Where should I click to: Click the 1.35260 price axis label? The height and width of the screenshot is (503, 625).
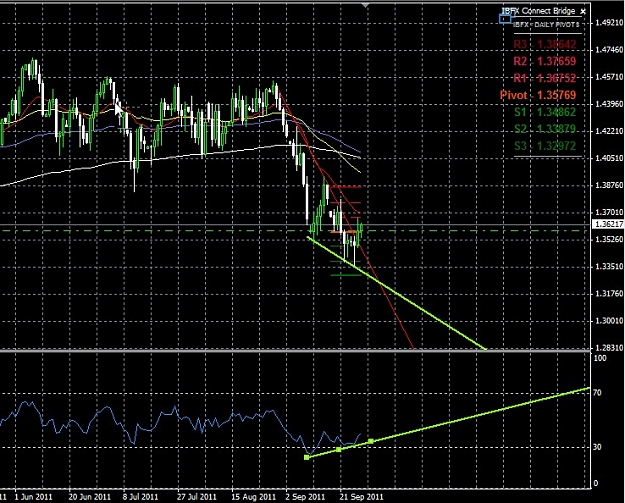[x=609, y=239]
